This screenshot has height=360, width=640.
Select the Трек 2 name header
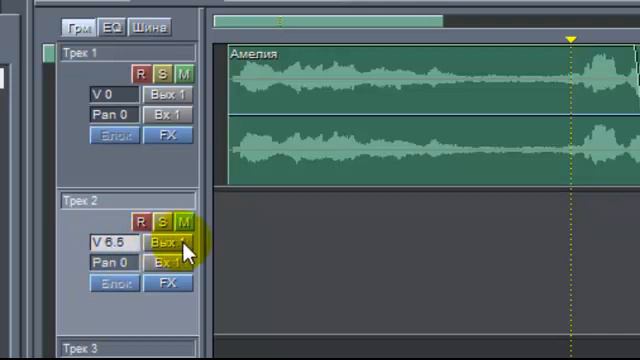[128, 201]
